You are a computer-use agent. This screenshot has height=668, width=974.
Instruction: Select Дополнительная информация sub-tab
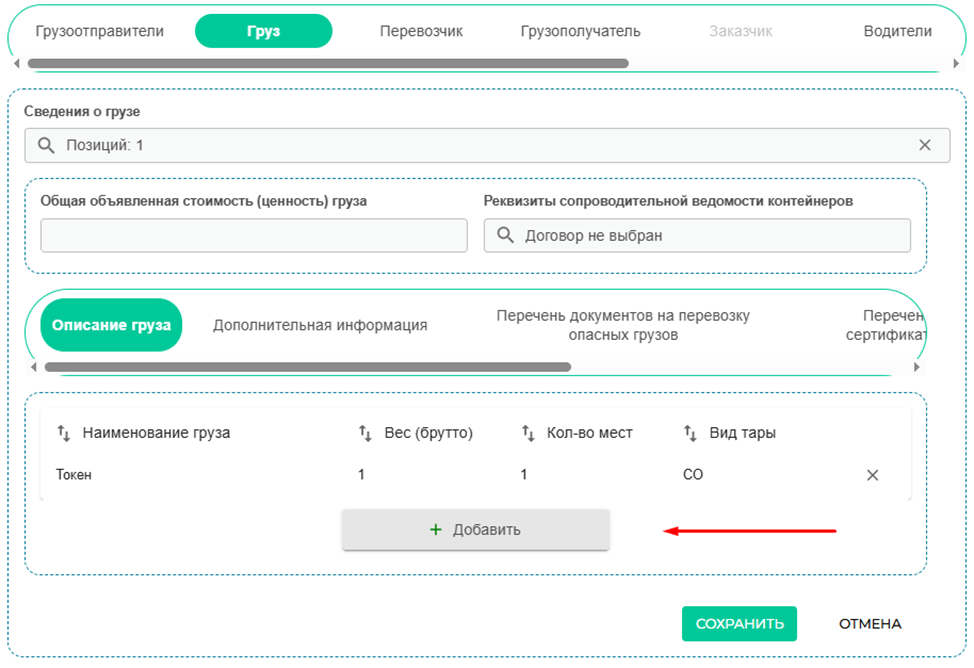320,325
